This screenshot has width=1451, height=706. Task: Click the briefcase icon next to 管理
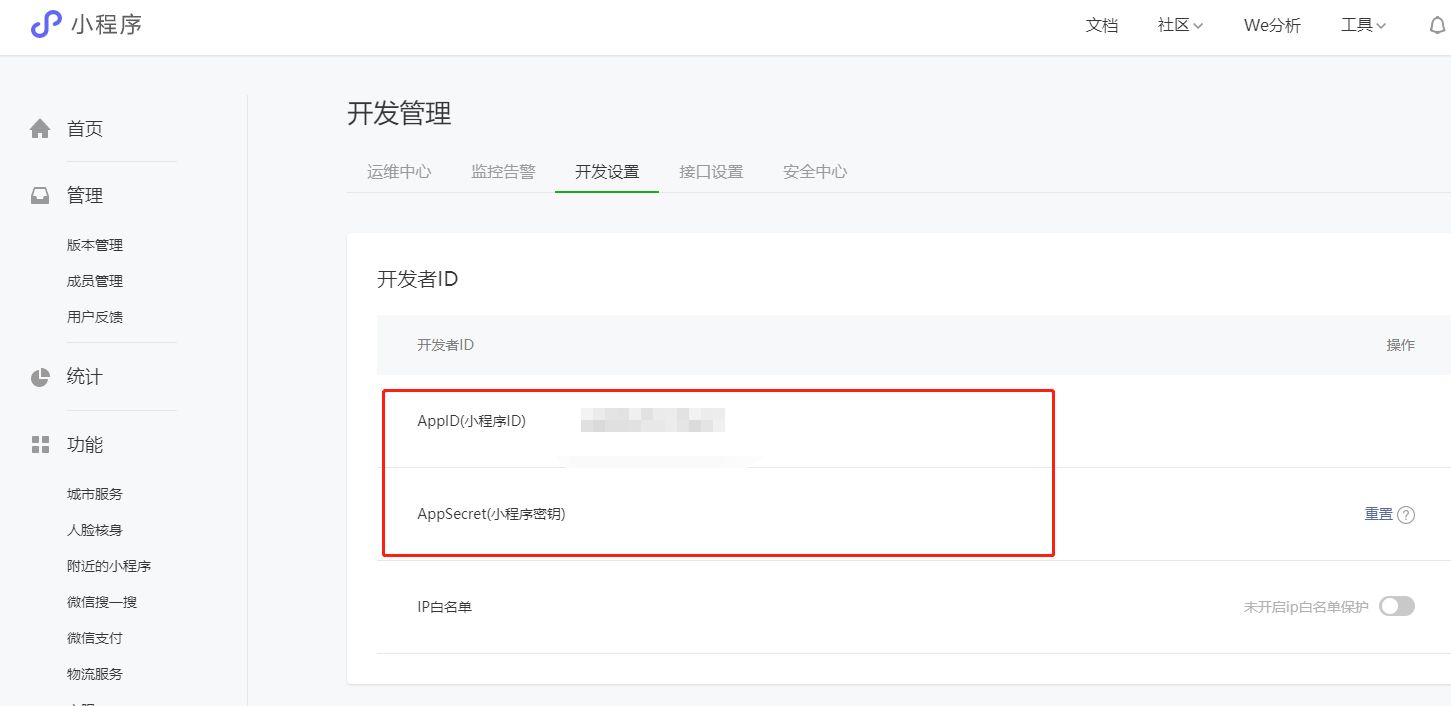coord(39,194)
